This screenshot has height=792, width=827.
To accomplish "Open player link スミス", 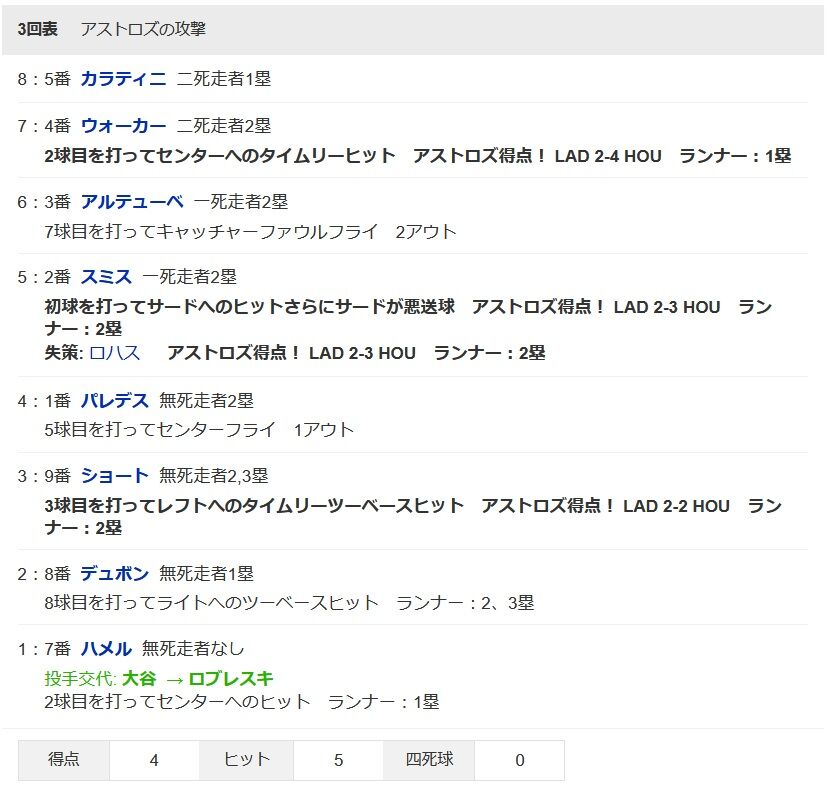I will (x=106, y=276).
